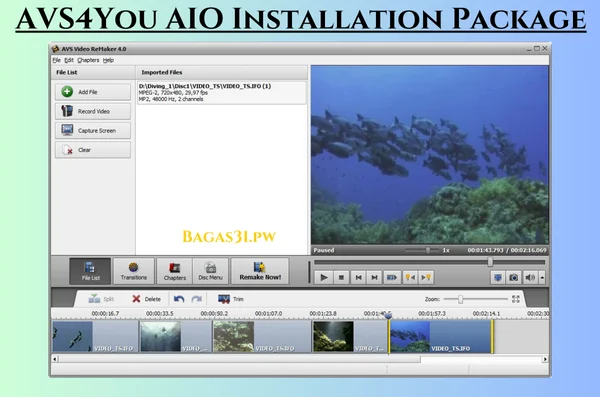Screen dimensions: 600x397
Task: Click the blue shield icon beside snapshot
Action: [497, 277]
